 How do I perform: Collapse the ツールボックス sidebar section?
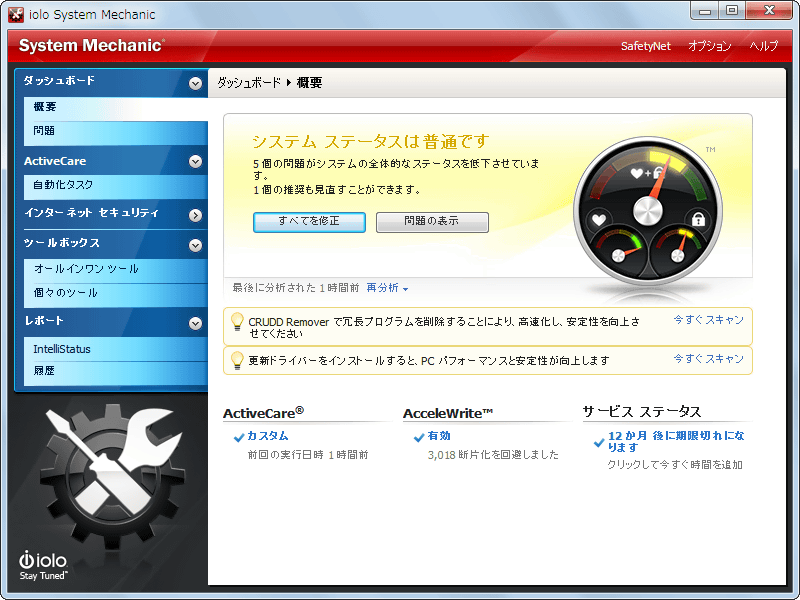[x=195, y=245]
